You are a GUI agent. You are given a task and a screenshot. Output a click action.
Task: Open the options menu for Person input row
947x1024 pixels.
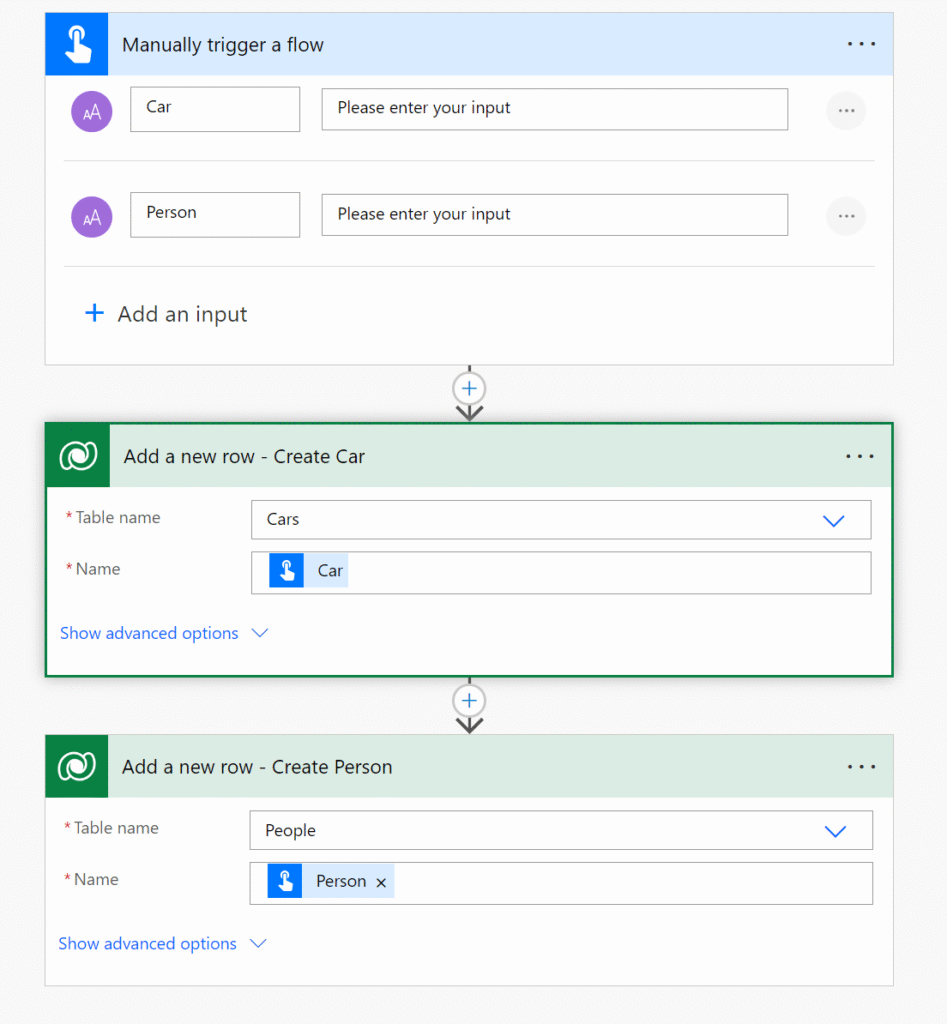[x=846, y=216]
